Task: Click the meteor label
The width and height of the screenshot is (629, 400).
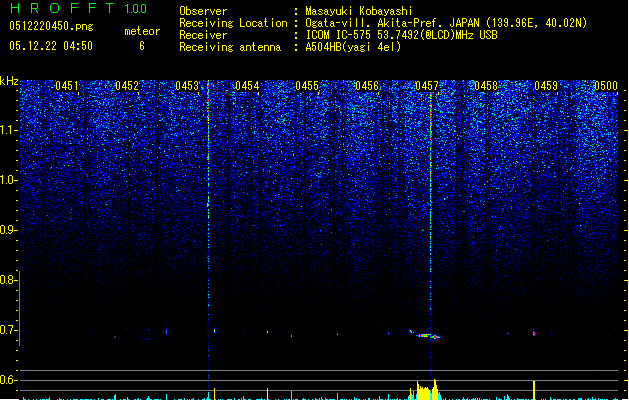Action: coord(142,31)
